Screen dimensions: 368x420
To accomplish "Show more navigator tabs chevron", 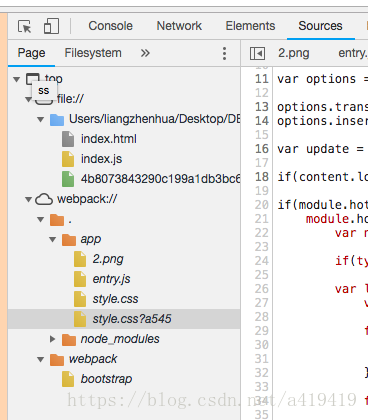I will 145,53.
